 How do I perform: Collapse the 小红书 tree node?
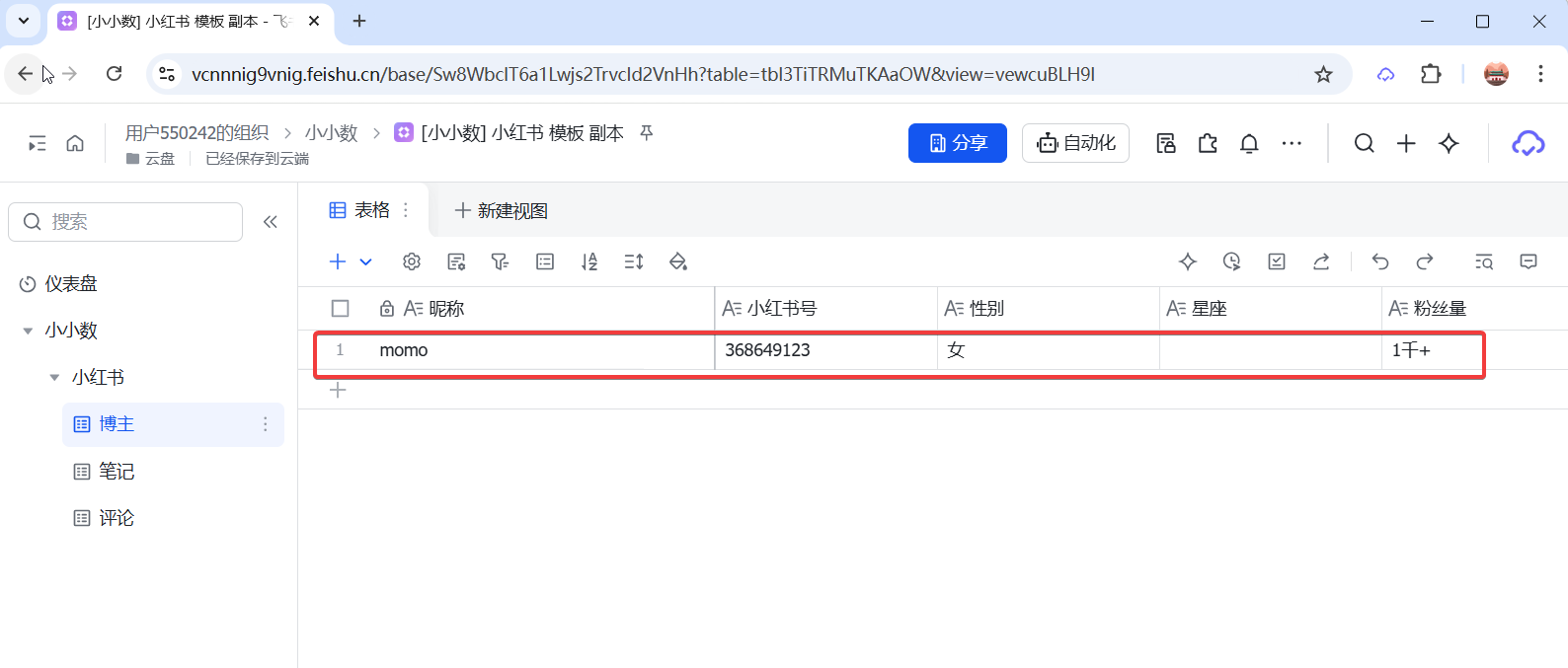(54, 377)
